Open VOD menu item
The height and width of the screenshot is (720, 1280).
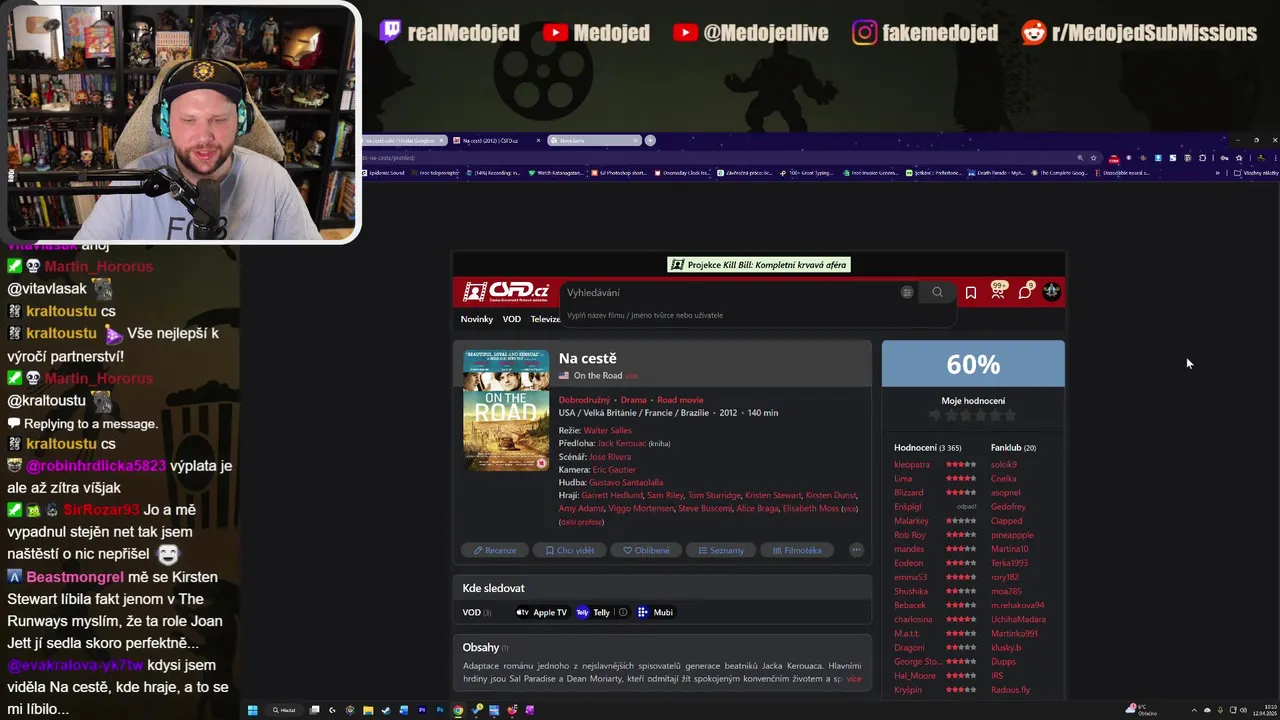[x=512, y=319]
